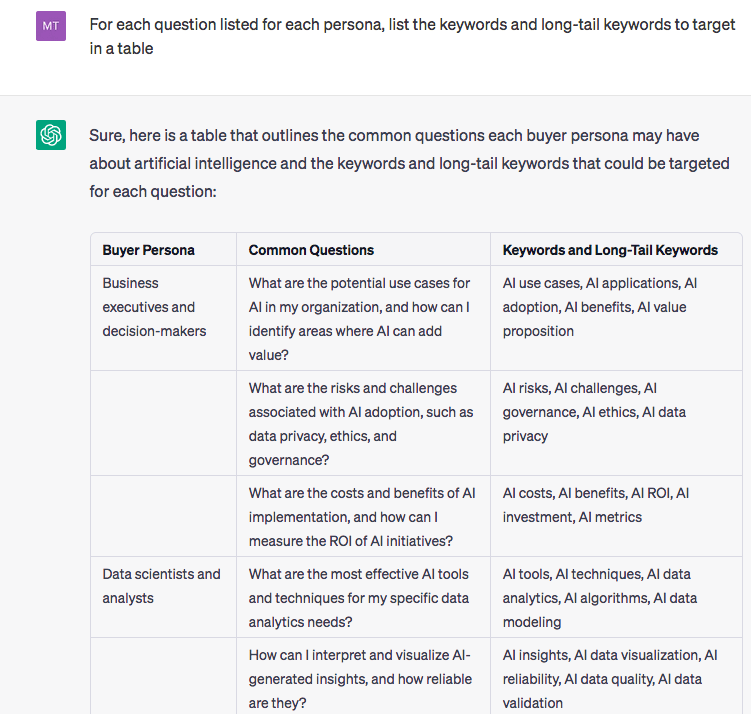Viewport: 751px width, 714px height.
Task: Click the purple MT user avatar
Action: pos(51,26)
